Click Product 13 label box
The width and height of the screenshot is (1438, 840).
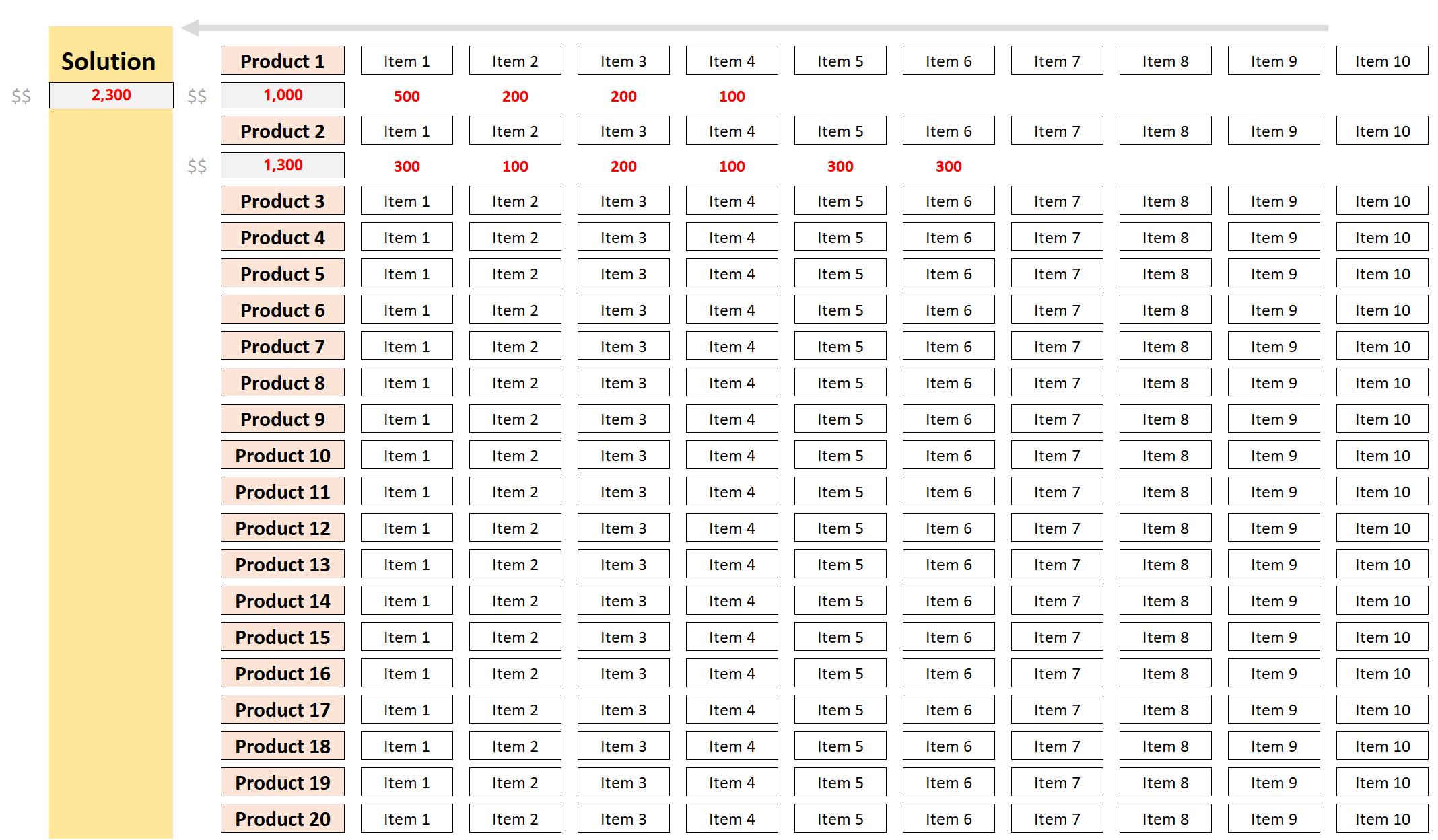[282, 565]
